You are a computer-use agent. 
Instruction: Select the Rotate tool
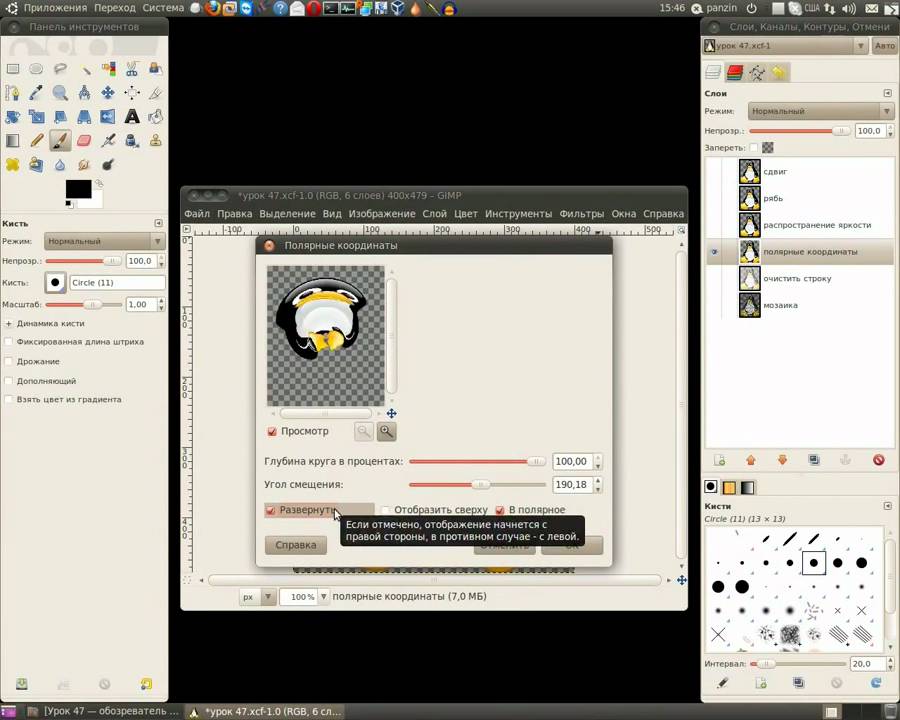point(13,117)
